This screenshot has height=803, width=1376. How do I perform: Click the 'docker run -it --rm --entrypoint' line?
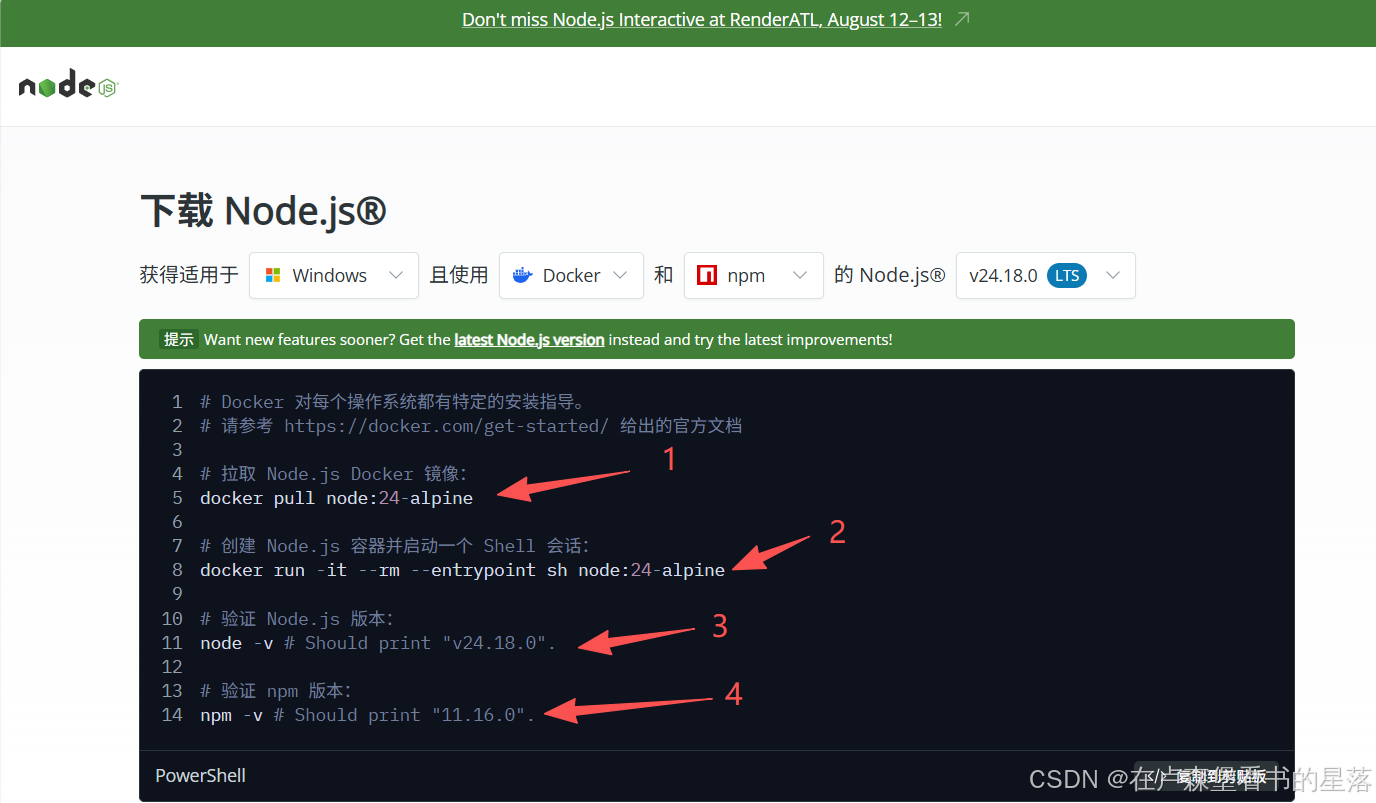point(462,570)
